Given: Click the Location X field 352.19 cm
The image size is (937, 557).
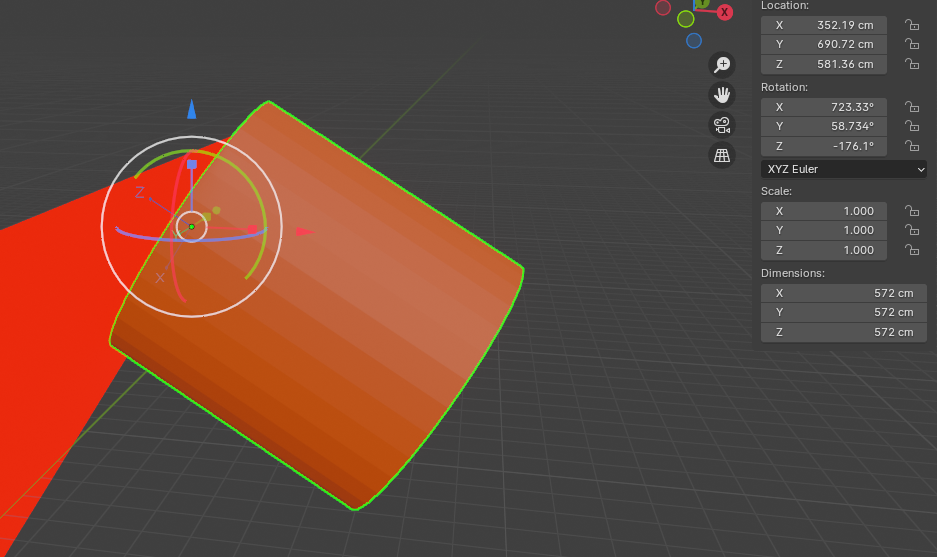Looking at the screenshot, I should [823, 25].
